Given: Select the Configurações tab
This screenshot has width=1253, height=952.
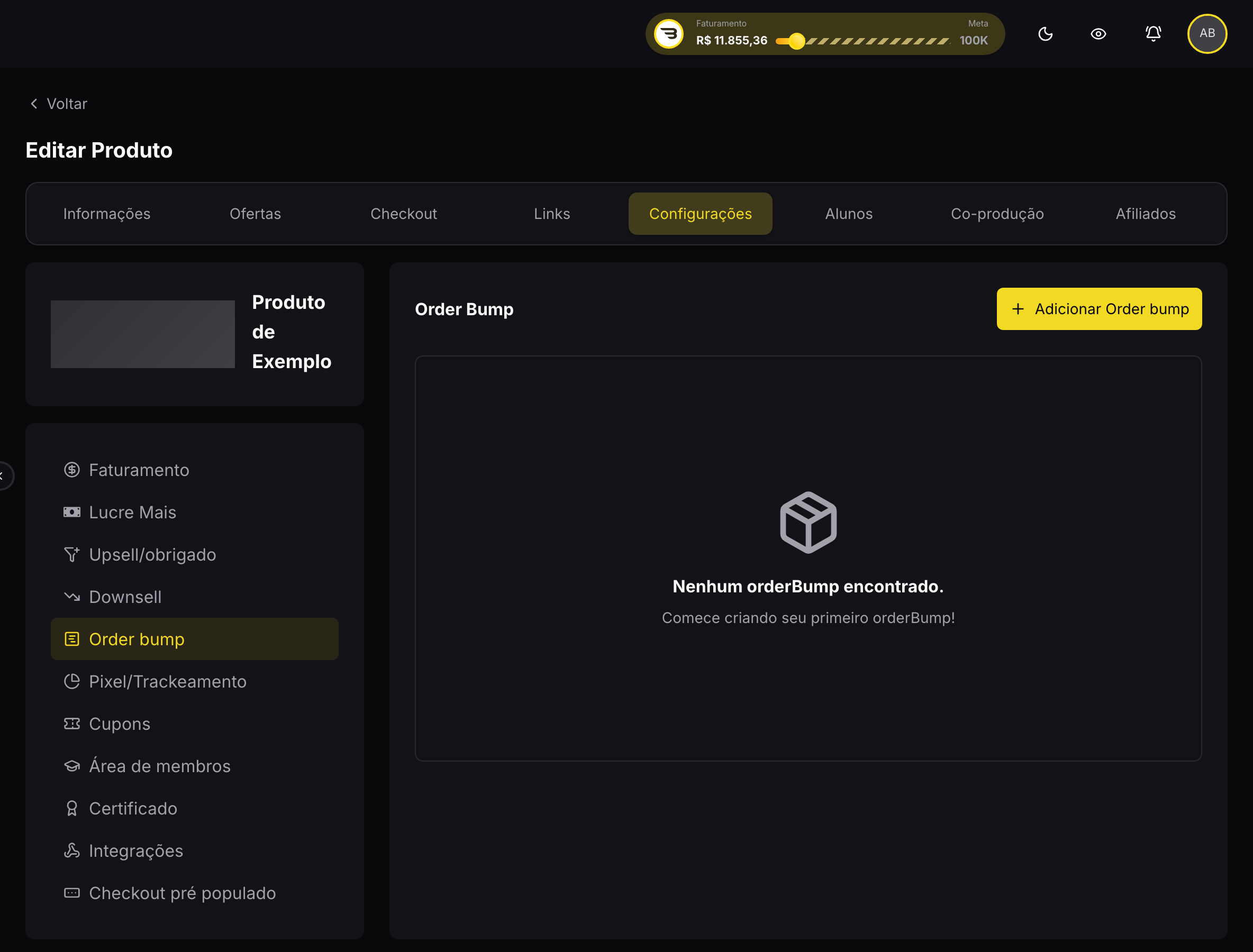Looking at the screenshot, I should point(700,214).
